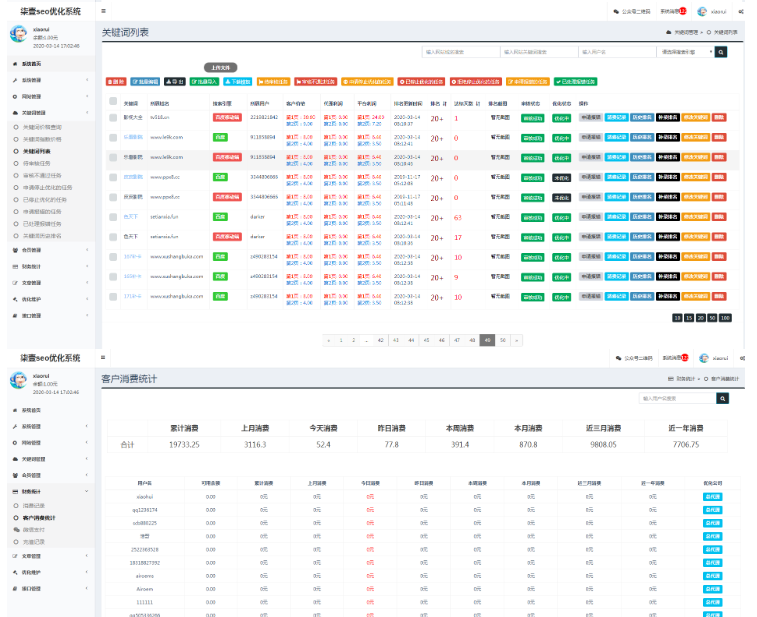This screenshot has width=757, height=617.
Task: Toggle the hamburger menu icon above 关键词列表 heading
Action: pyautogui.click(x=104, y=11)
